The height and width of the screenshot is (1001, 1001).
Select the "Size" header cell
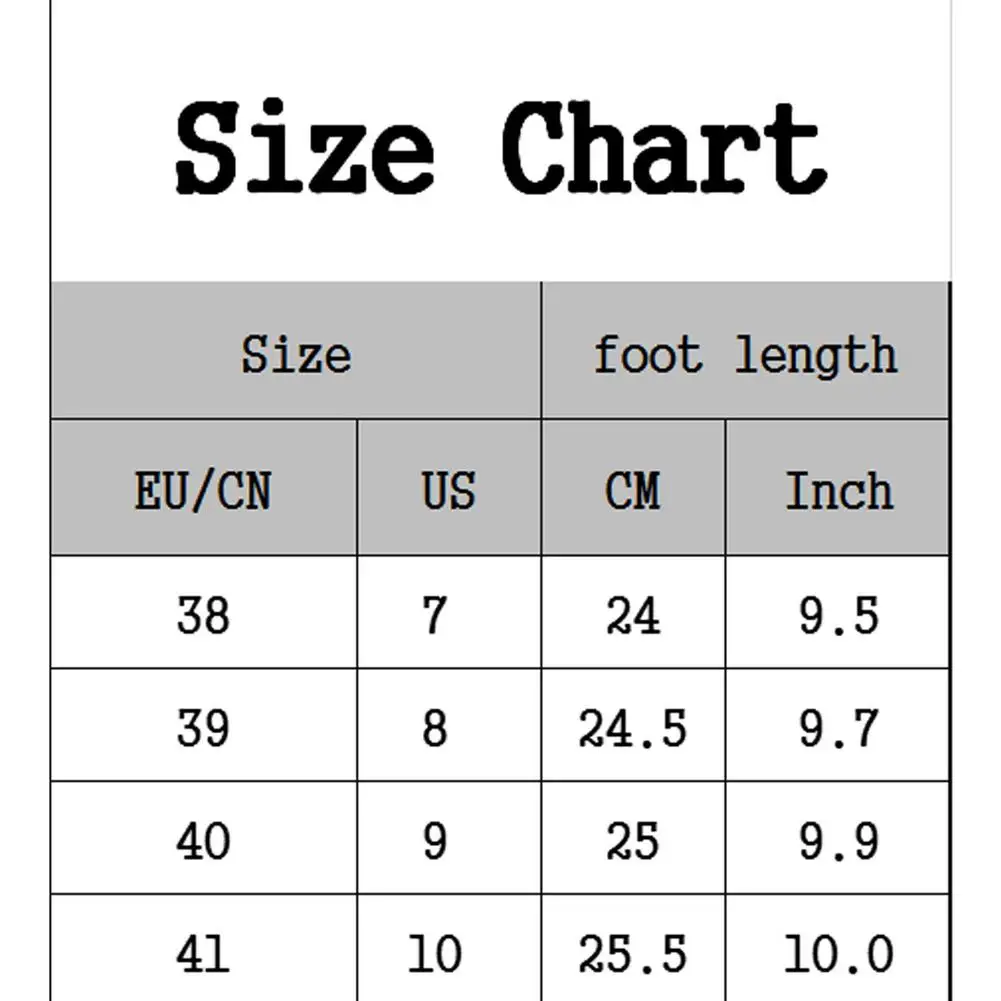click(296, 354)
